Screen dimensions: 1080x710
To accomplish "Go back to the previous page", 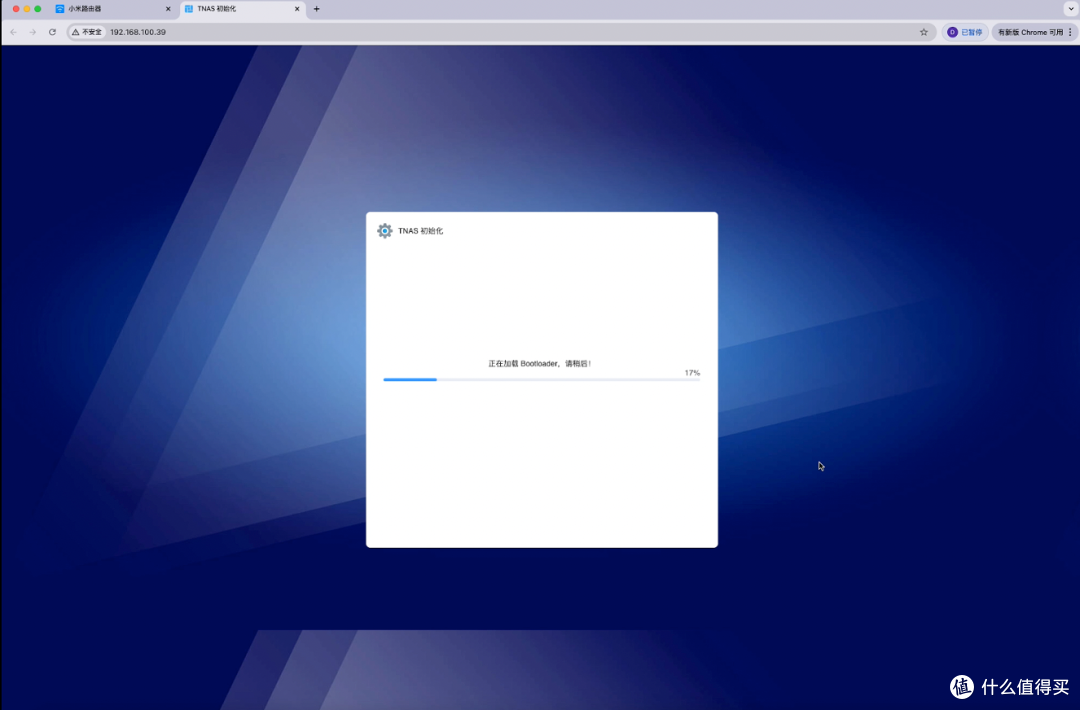I will tap(14, 32).
